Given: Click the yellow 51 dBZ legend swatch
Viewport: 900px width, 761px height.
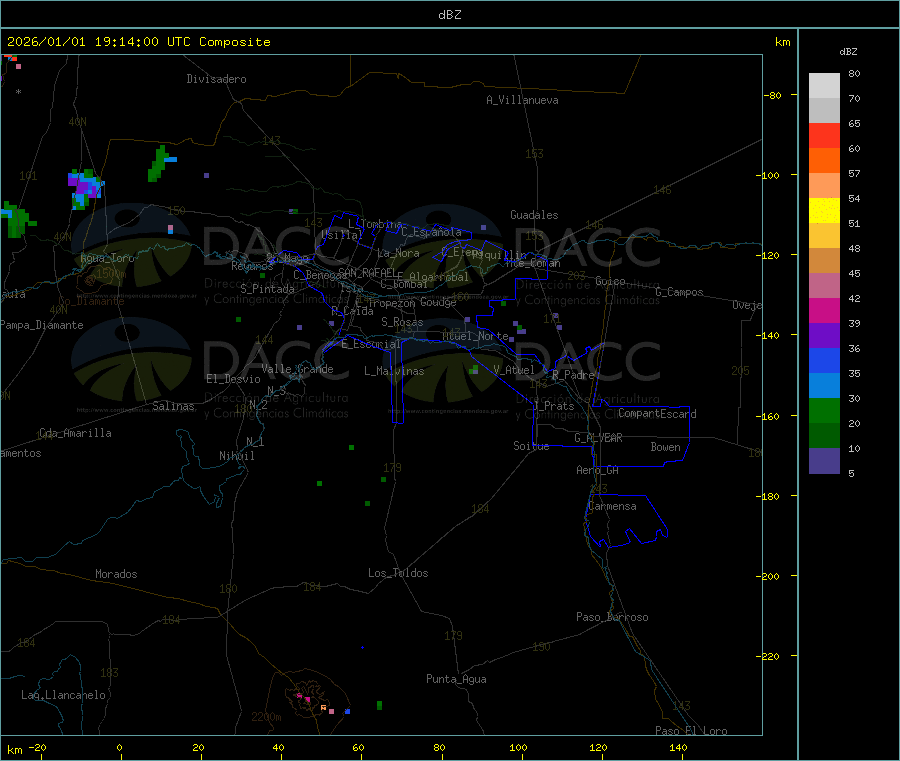Looking at the screenshot, I should click(x=824, y=210).
